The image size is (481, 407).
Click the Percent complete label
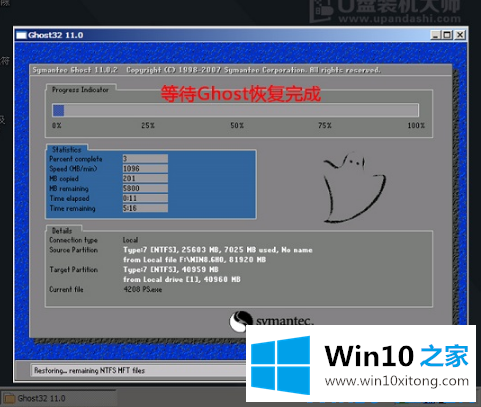[x=76, y=159]
